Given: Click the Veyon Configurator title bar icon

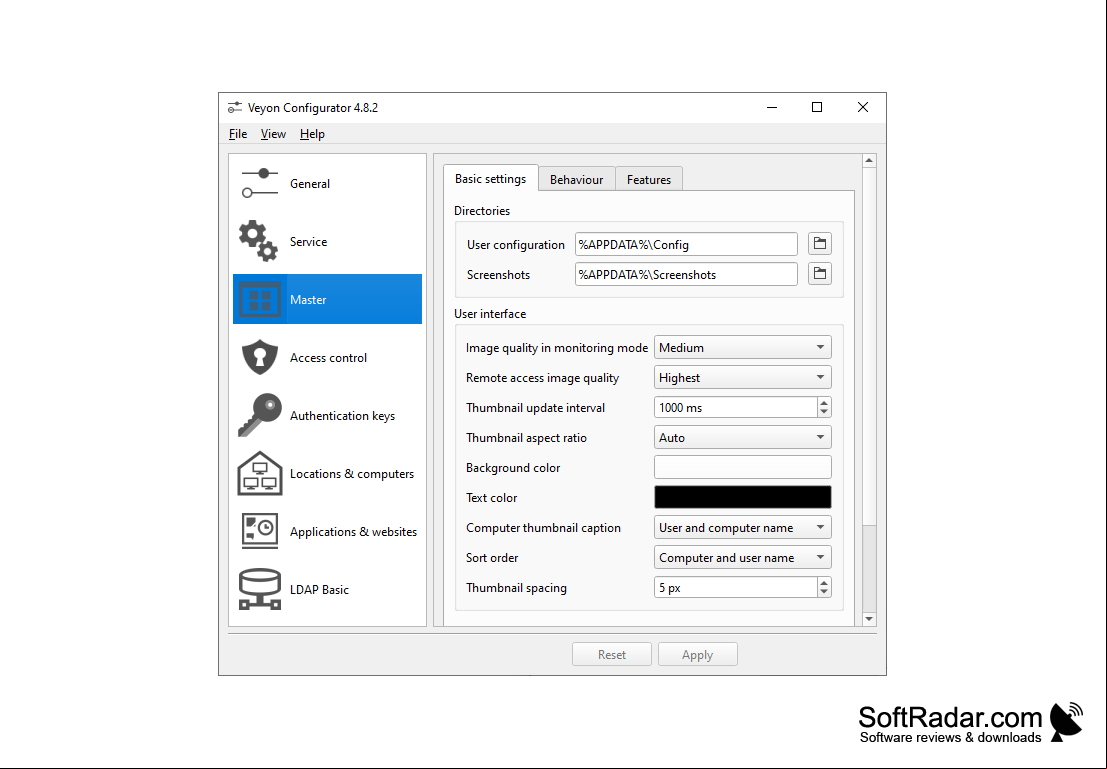Looking at the screenshot, I should click(x=234, y=107).
